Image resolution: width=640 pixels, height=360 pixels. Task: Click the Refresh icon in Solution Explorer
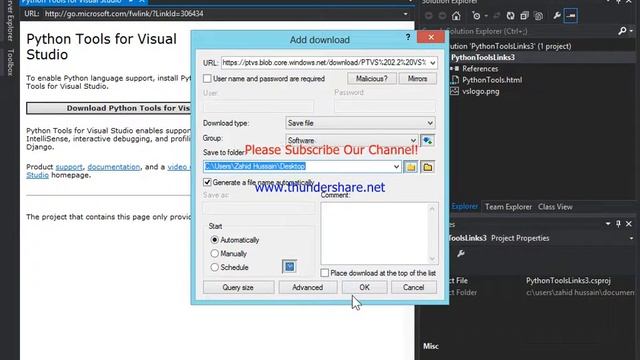510,16
